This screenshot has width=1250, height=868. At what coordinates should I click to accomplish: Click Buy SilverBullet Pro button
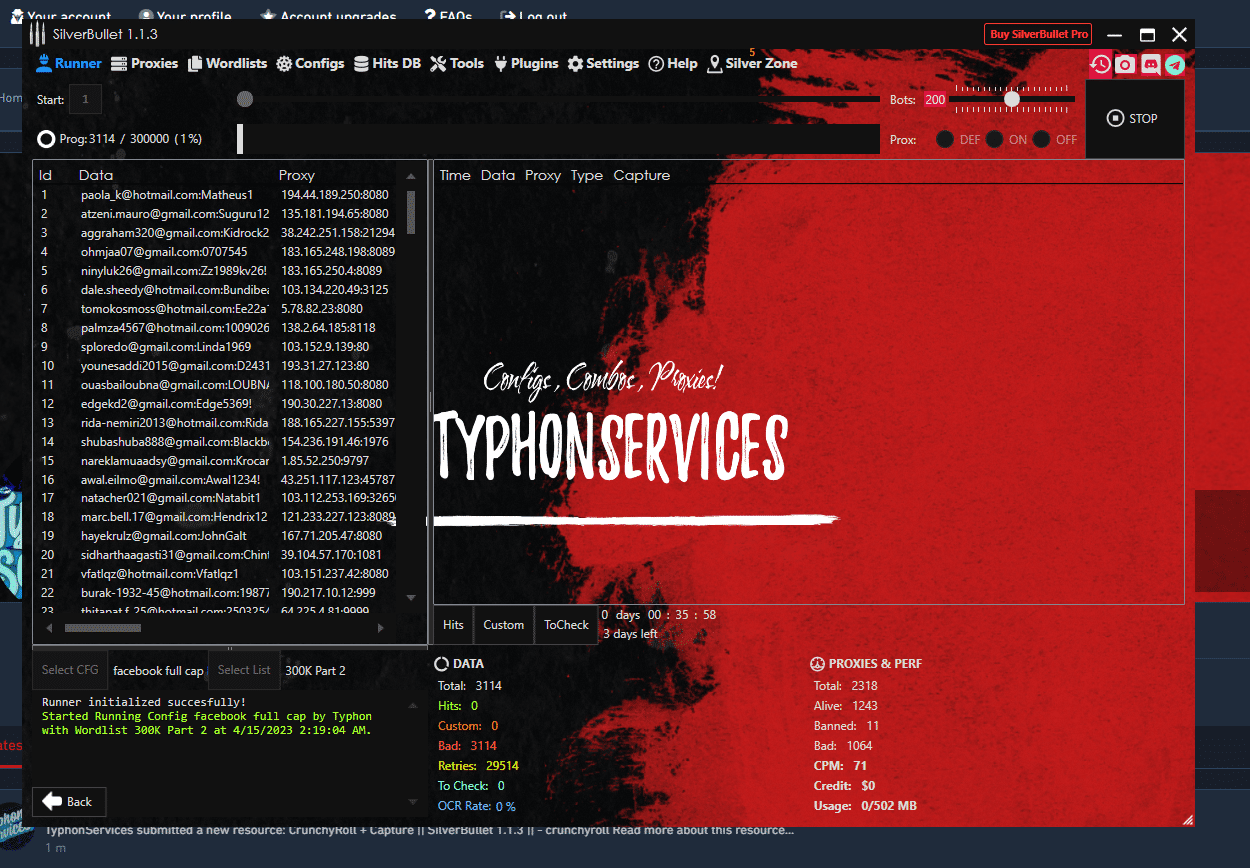pos(1038,34)
